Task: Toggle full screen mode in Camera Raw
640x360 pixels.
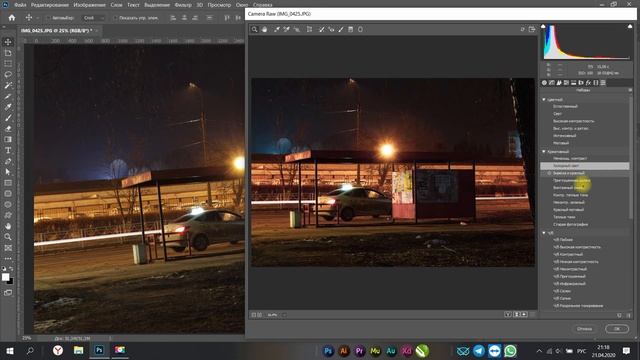Action: [532, 29]
